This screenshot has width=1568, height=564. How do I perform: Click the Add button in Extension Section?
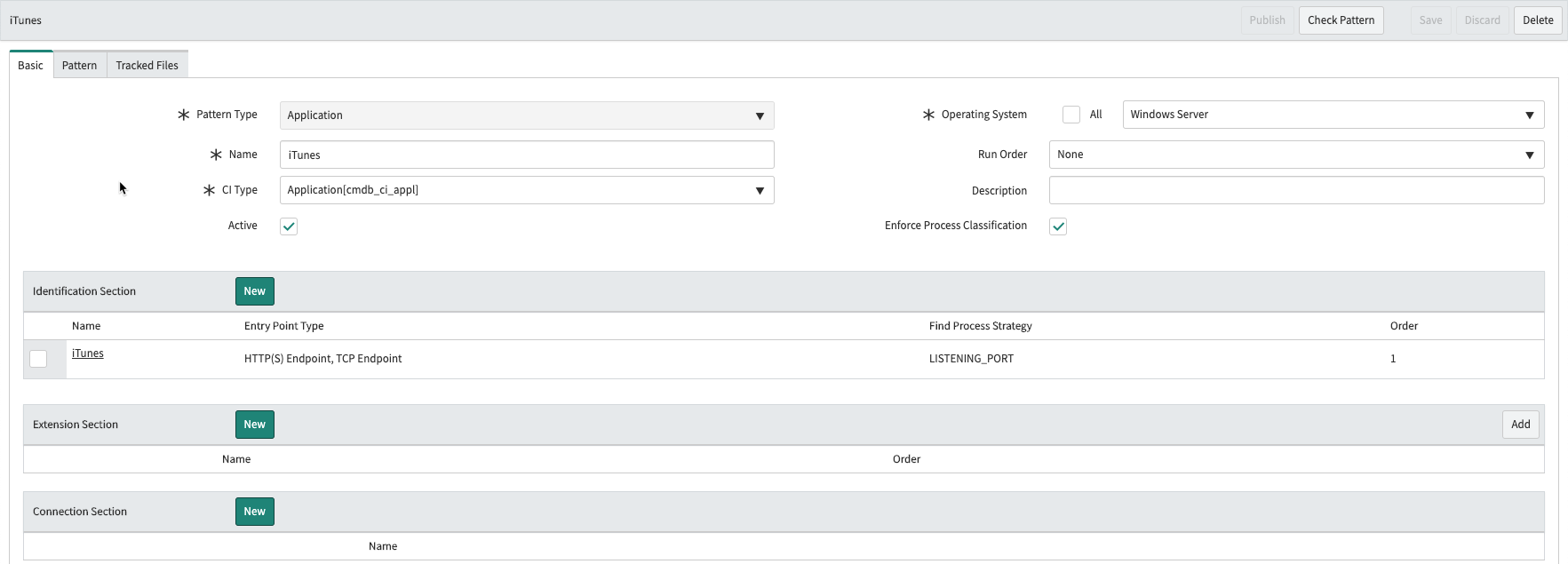click(1520, 425)
